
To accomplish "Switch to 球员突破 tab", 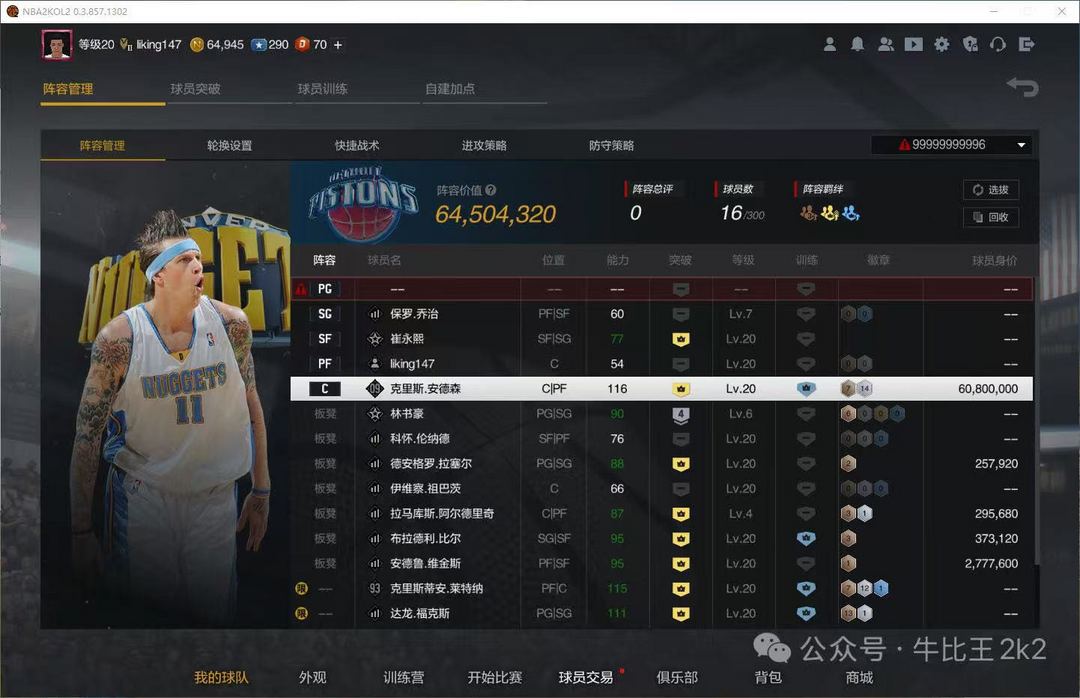I will [x=196, y=89].
